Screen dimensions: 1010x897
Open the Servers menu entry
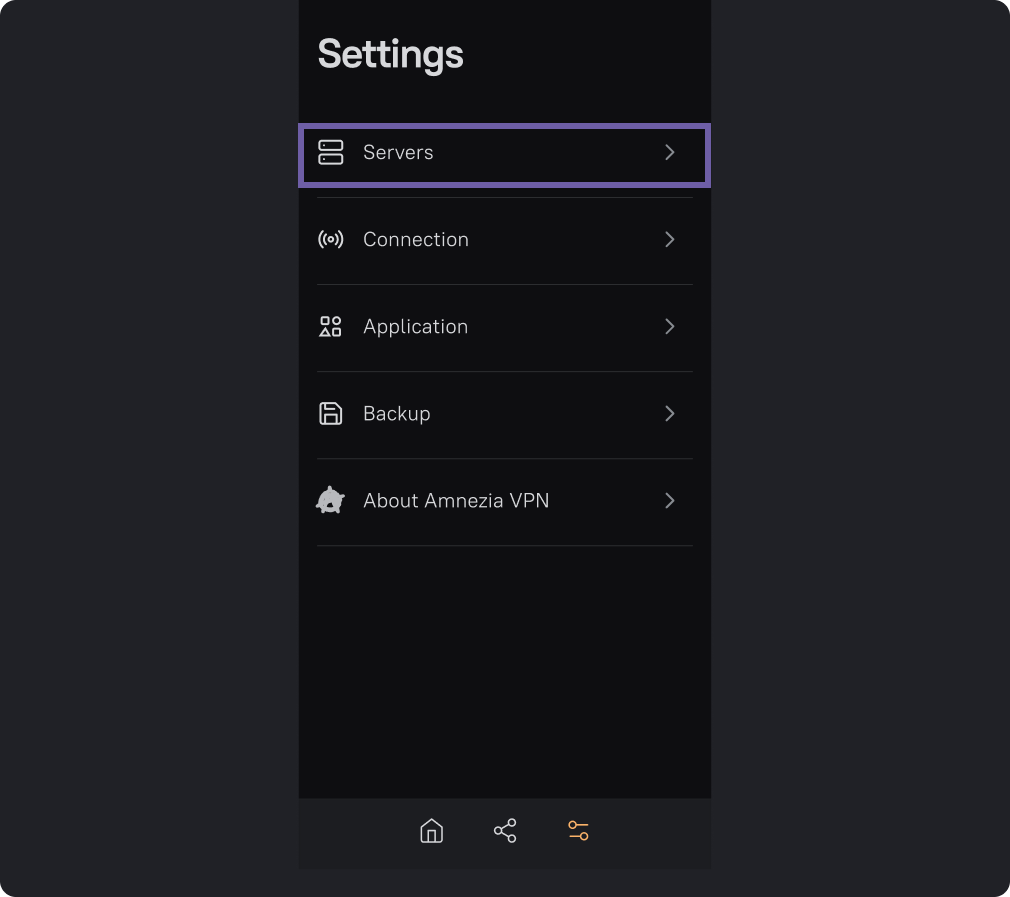pos(398,153)
